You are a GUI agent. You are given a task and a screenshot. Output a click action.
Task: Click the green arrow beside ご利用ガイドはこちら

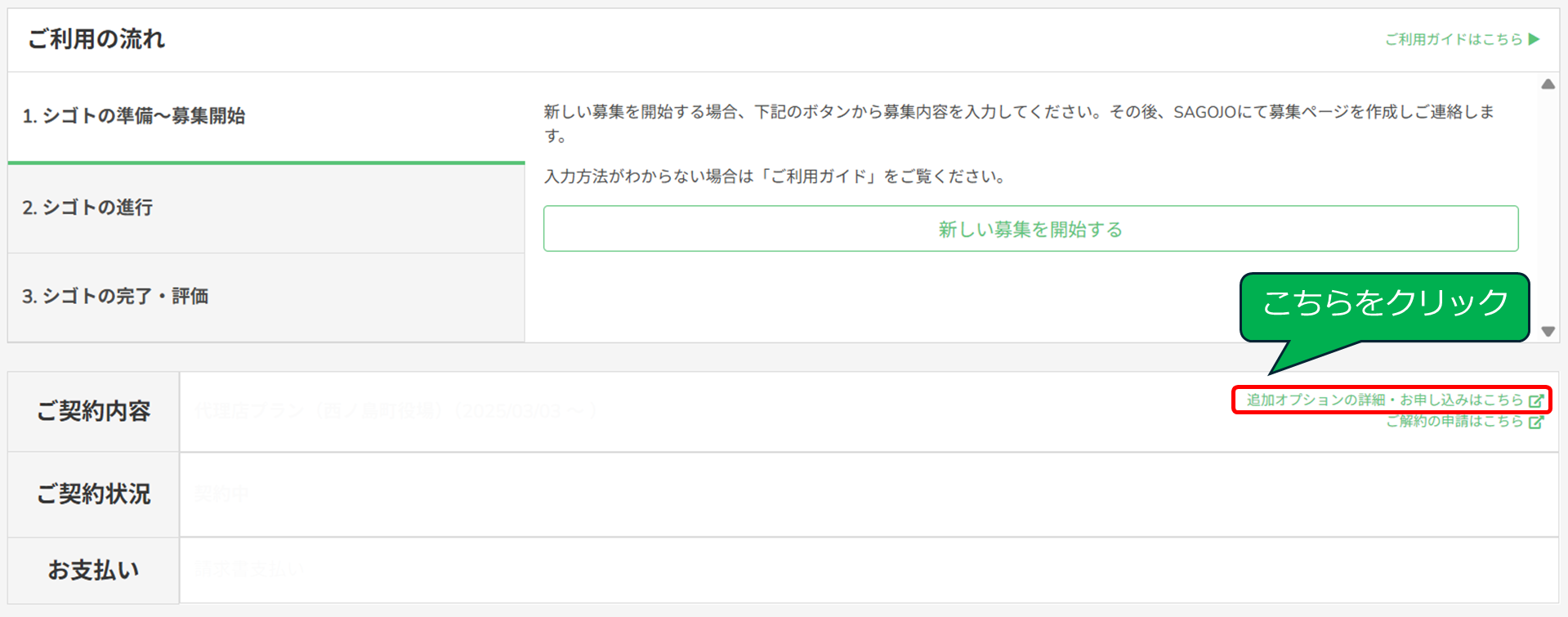tap(1534, 39)
